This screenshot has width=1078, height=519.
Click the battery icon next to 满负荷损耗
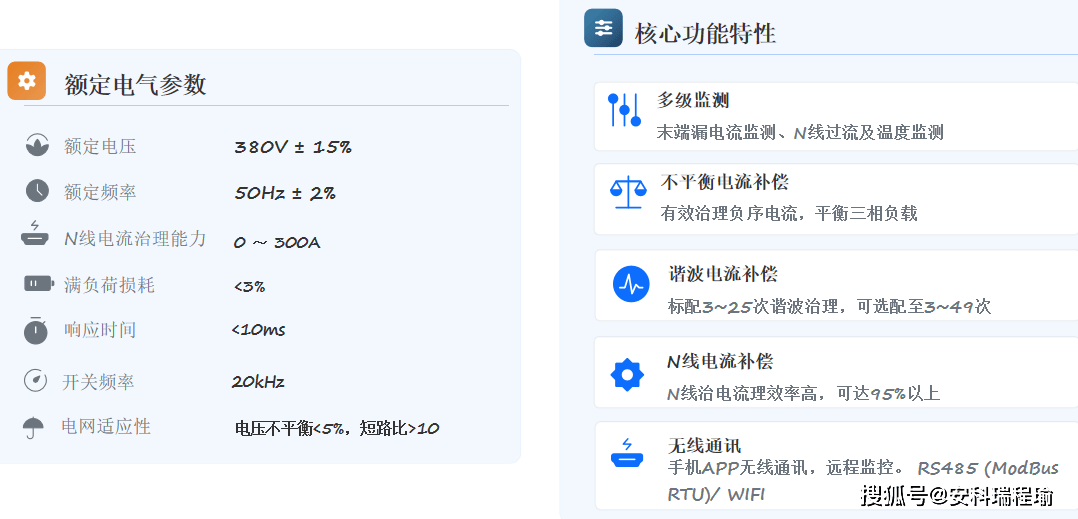[38, 284]
